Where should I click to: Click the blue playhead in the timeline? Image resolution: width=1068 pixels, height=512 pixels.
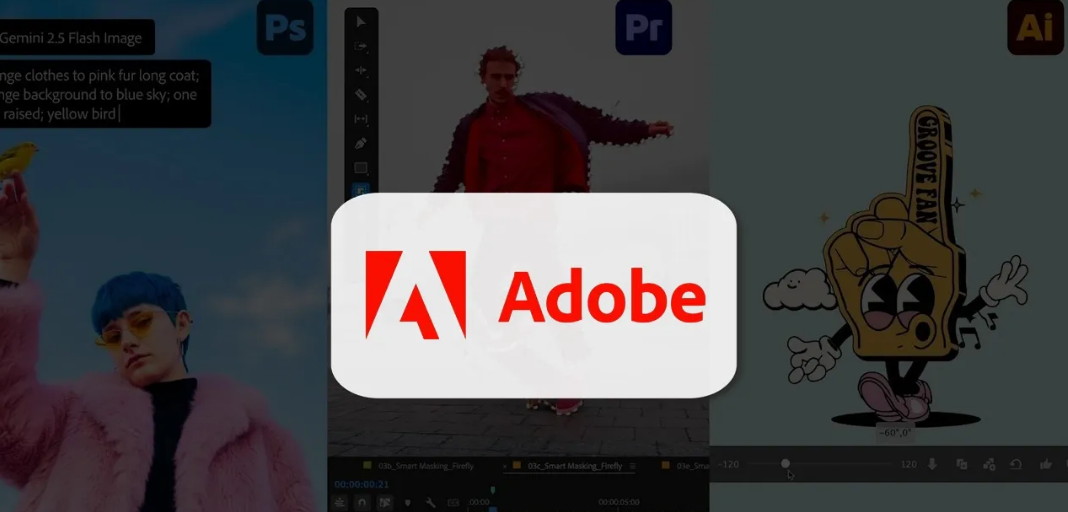click(492, 507)
